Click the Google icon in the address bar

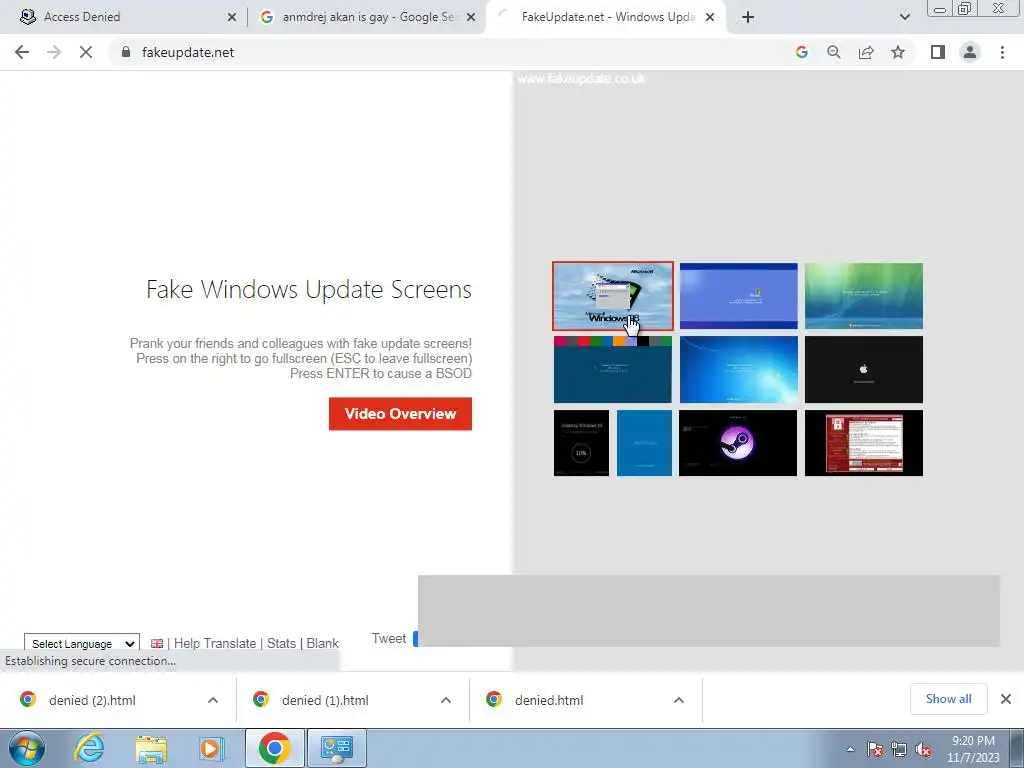tap(801, 52)
